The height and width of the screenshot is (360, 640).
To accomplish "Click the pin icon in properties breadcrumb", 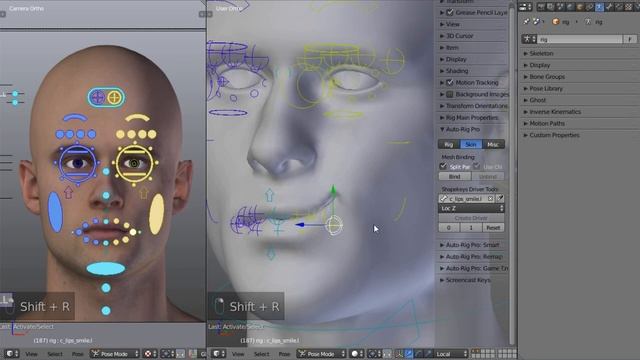I will pos(526,21).
